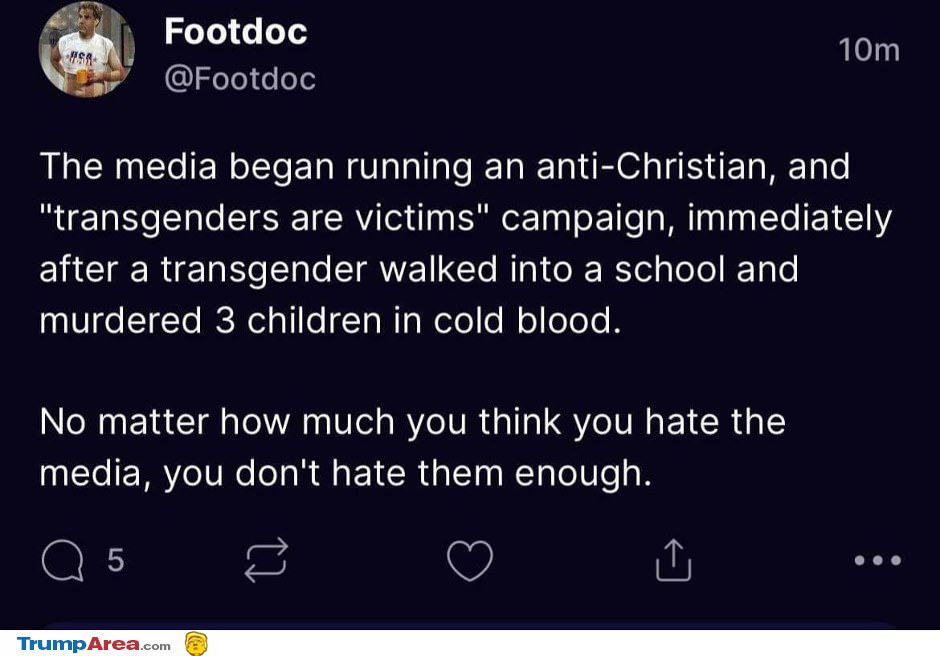The height and width of the screenshot is (656, 940).
Task: Open post by clicking the first paragraph
Action: [x=466, y=243]
